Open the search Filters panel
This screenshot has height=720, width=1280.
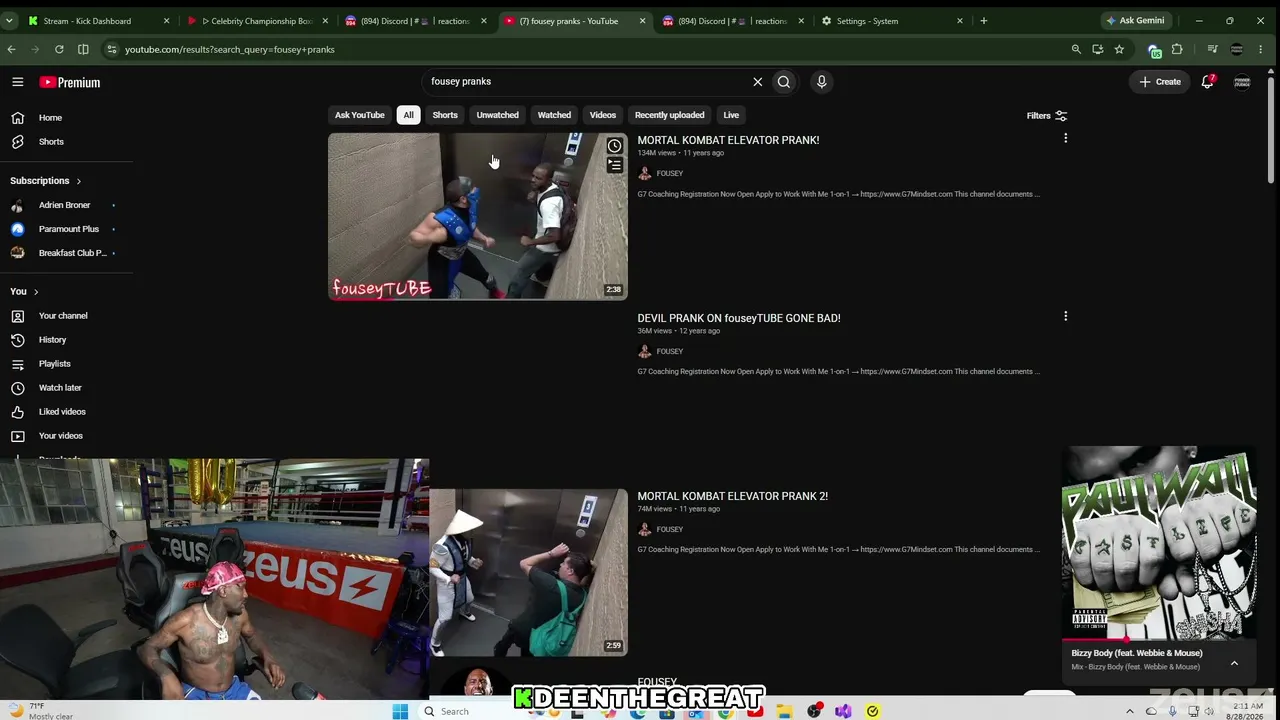1047,115
